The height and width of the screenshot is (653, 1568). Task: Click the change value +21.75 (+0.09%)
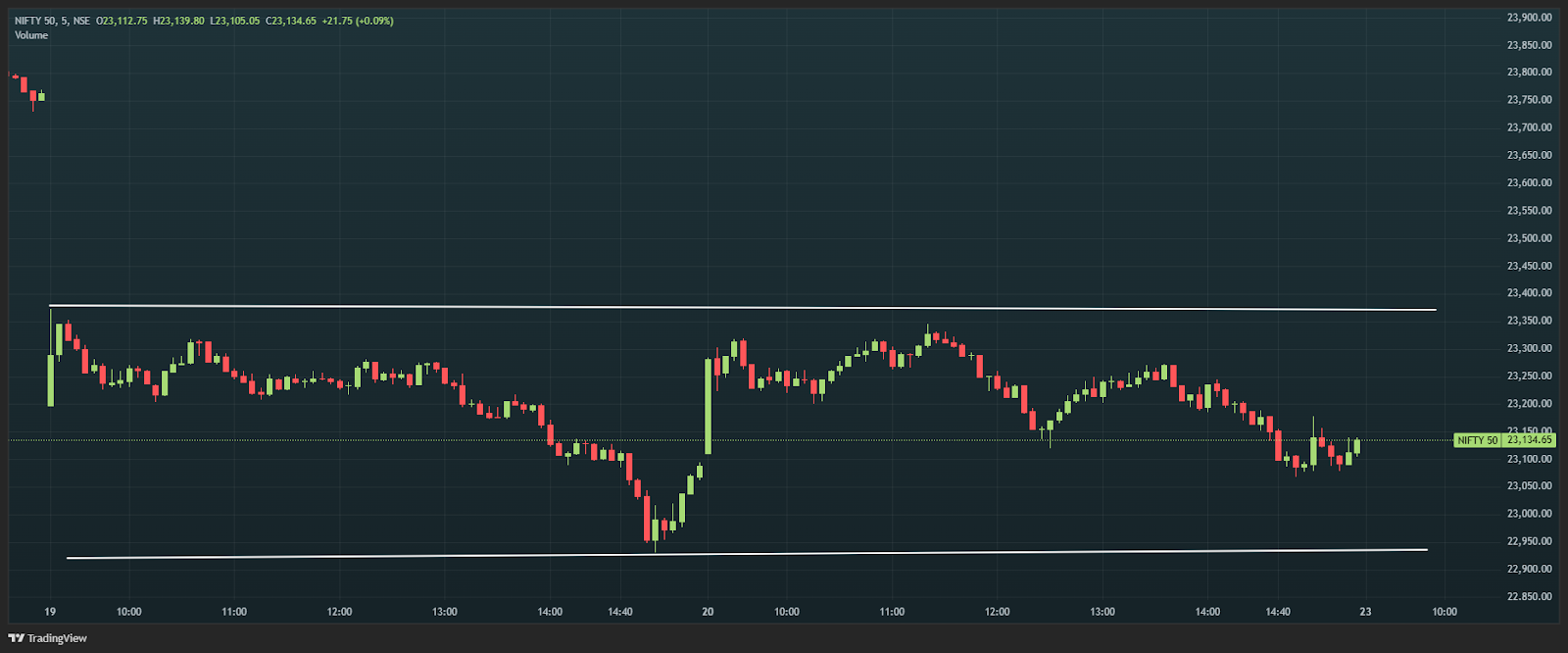tap(358, 21)
